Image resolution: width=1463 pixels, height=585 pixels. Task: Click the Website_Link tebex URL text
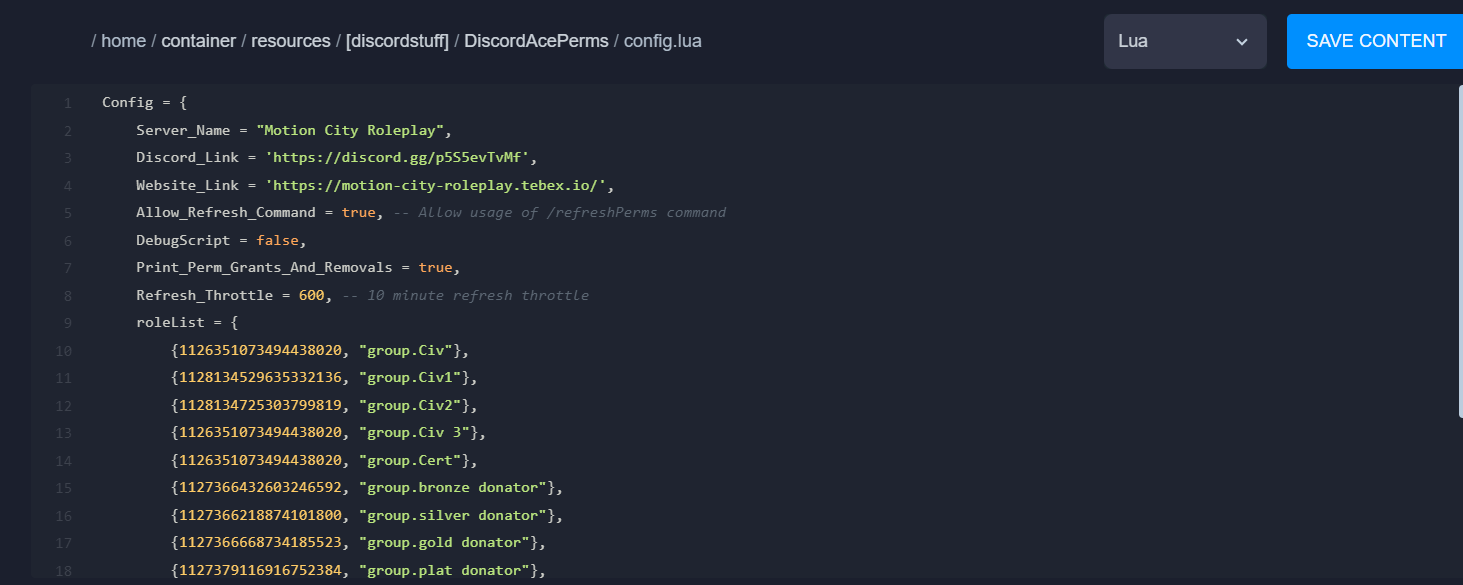436,185
